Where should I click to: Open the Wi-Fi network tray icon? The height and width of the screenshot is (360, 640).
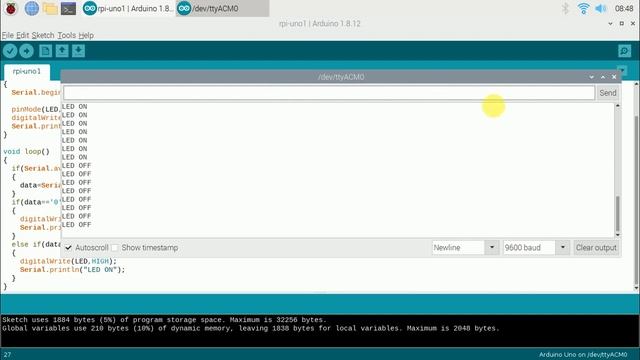584,8
